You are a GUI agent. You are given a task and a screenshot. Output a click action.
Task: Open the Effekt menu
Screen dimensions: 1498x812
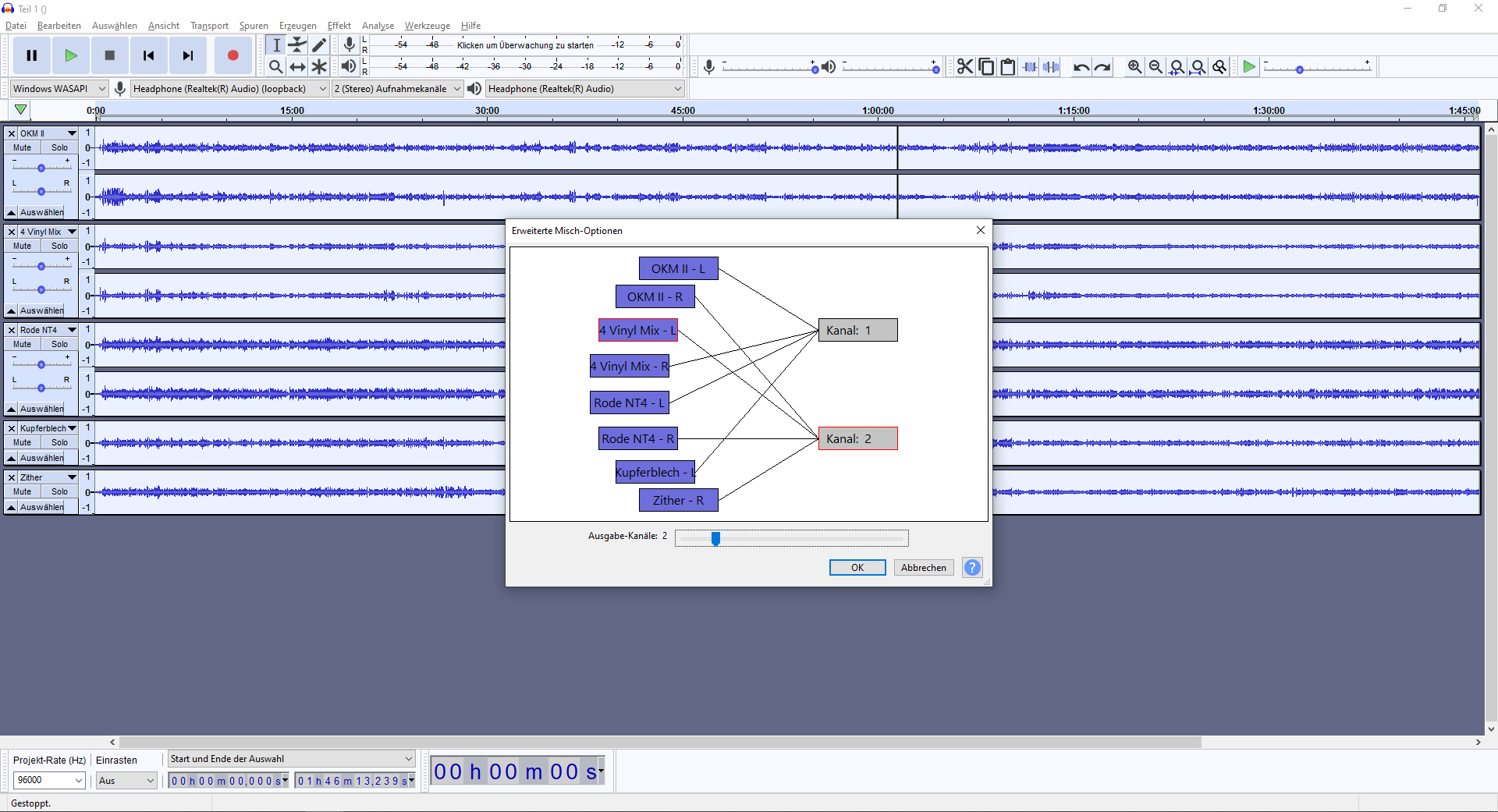point(339,26)
